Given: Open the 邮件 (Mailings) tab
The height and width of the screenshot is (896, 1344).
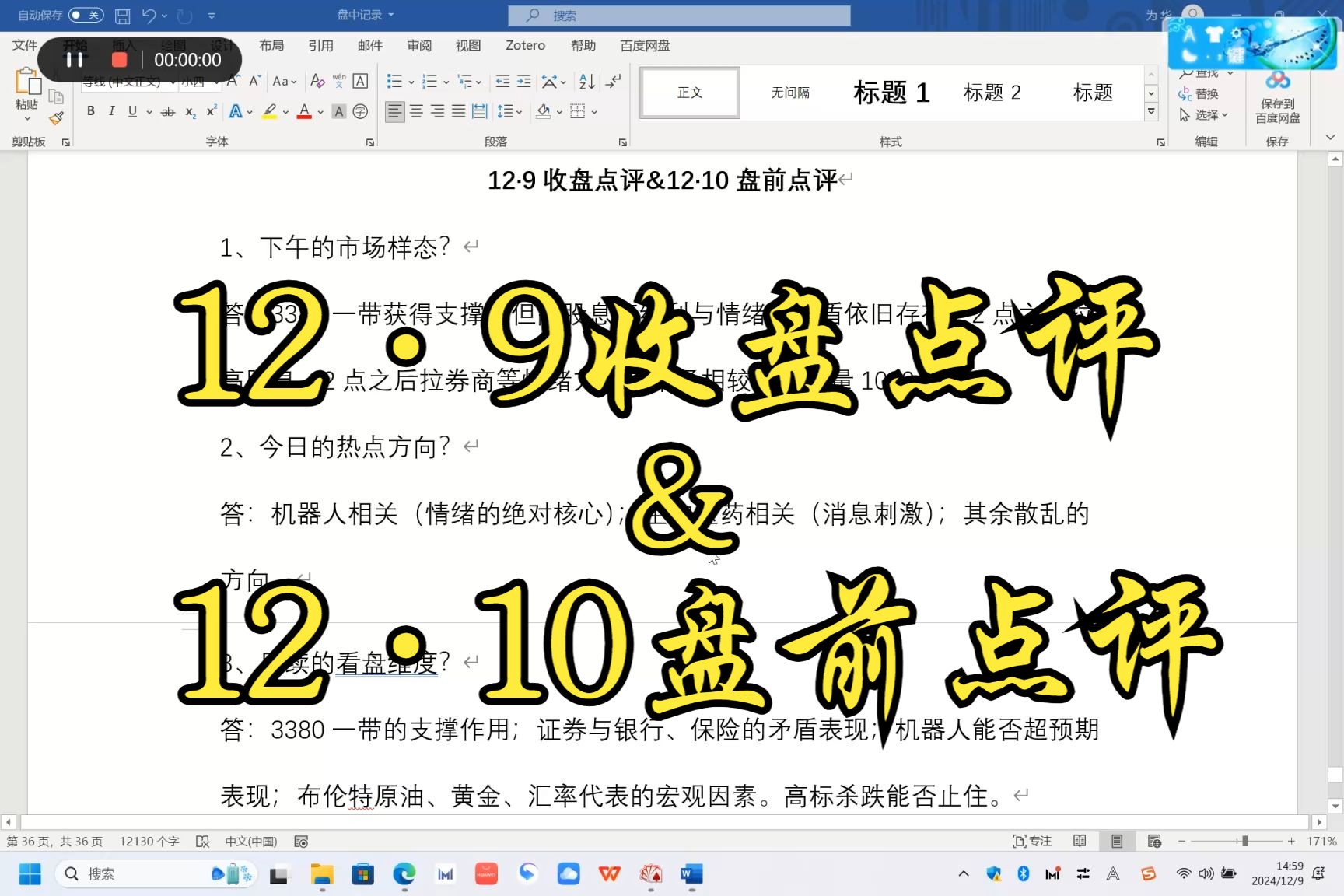Looking at the screenshot, I should coord(370,45).
